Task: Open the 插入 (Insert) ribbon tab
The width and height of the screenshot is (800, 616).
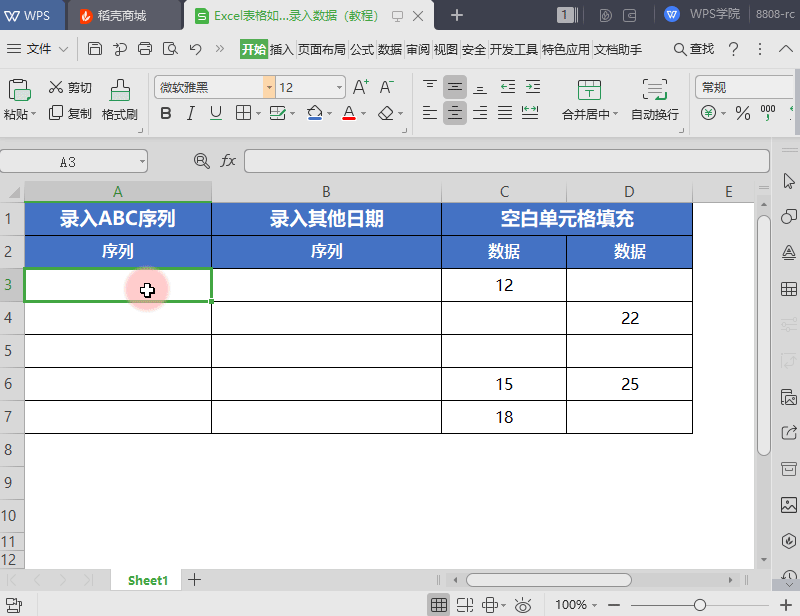Action: coord(281,49)
